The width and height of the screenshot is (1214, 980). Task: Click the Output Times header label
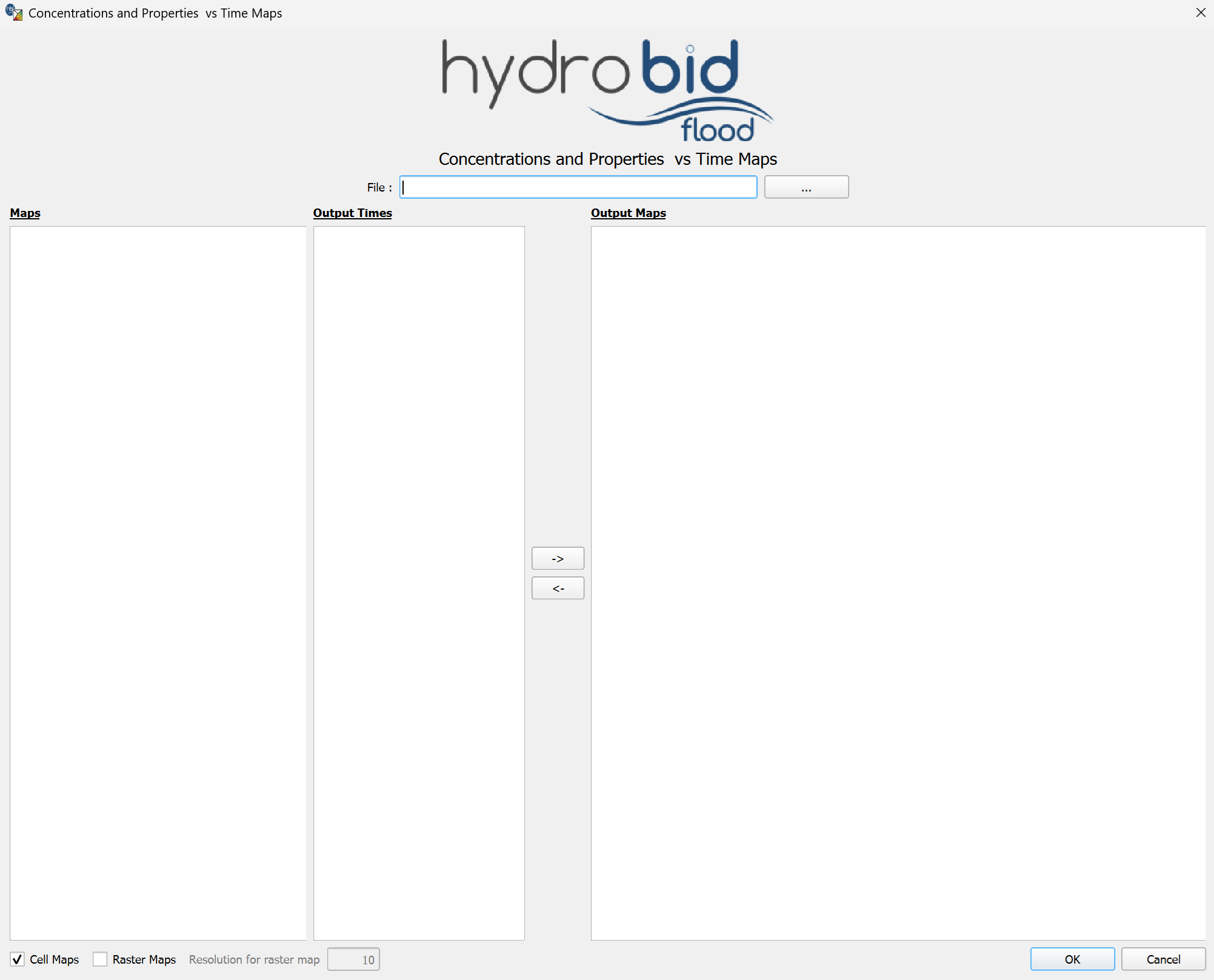(352, 213)
